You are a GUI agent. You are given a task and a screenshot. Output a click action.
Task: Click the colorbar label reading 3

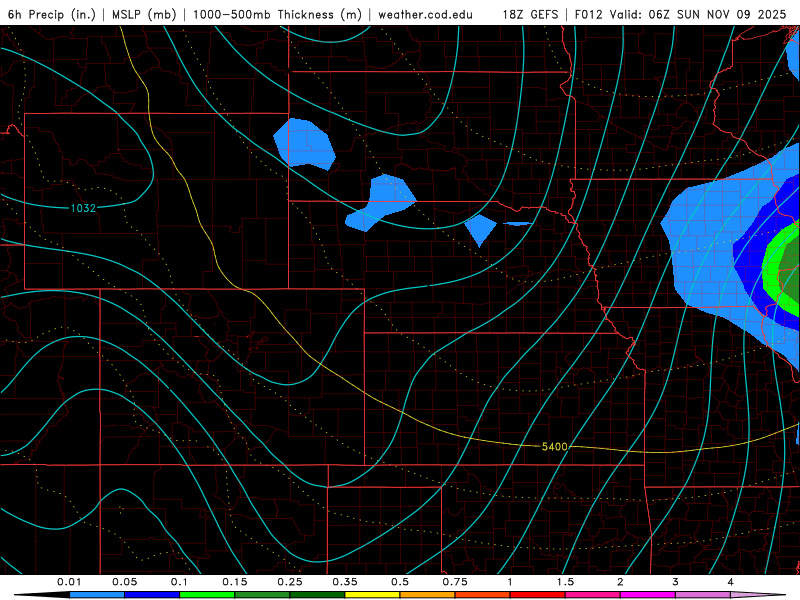(x=676, y=582)
